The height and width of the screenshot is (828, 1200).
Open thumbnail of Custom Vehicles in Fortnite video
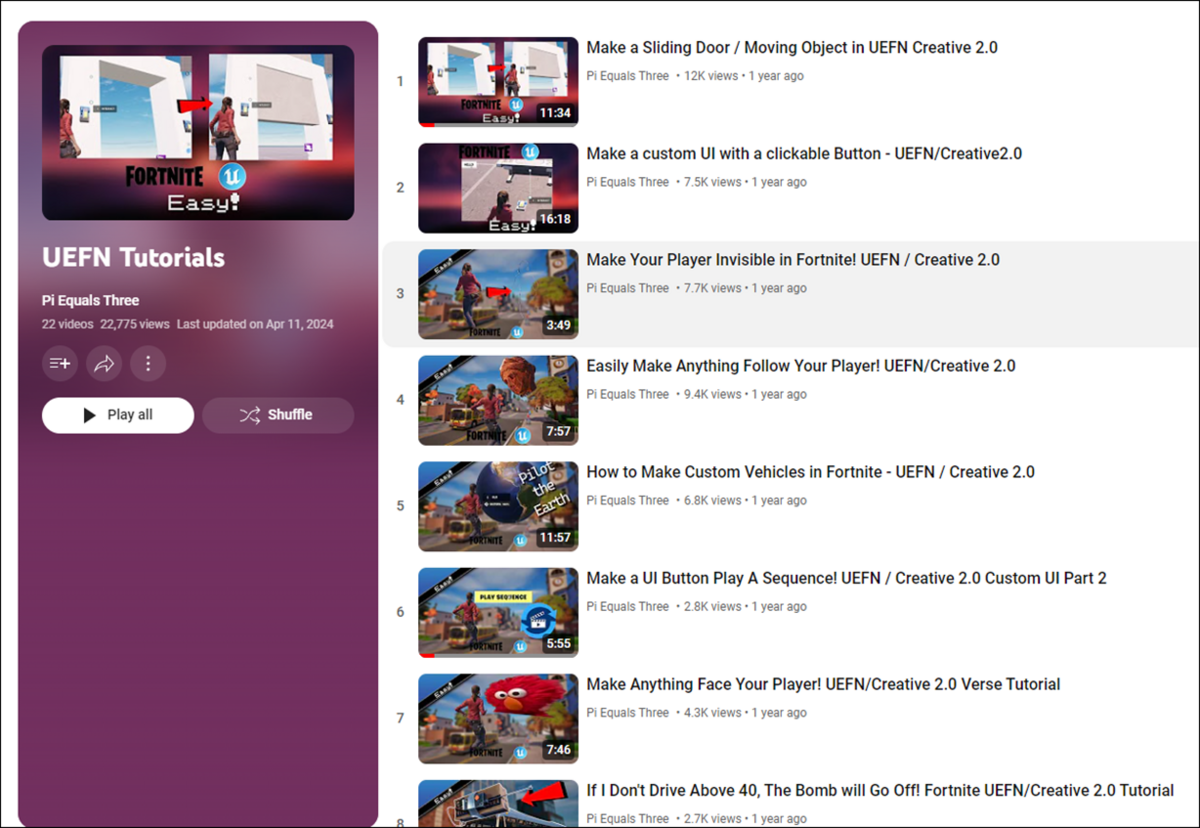coord(498,506)
